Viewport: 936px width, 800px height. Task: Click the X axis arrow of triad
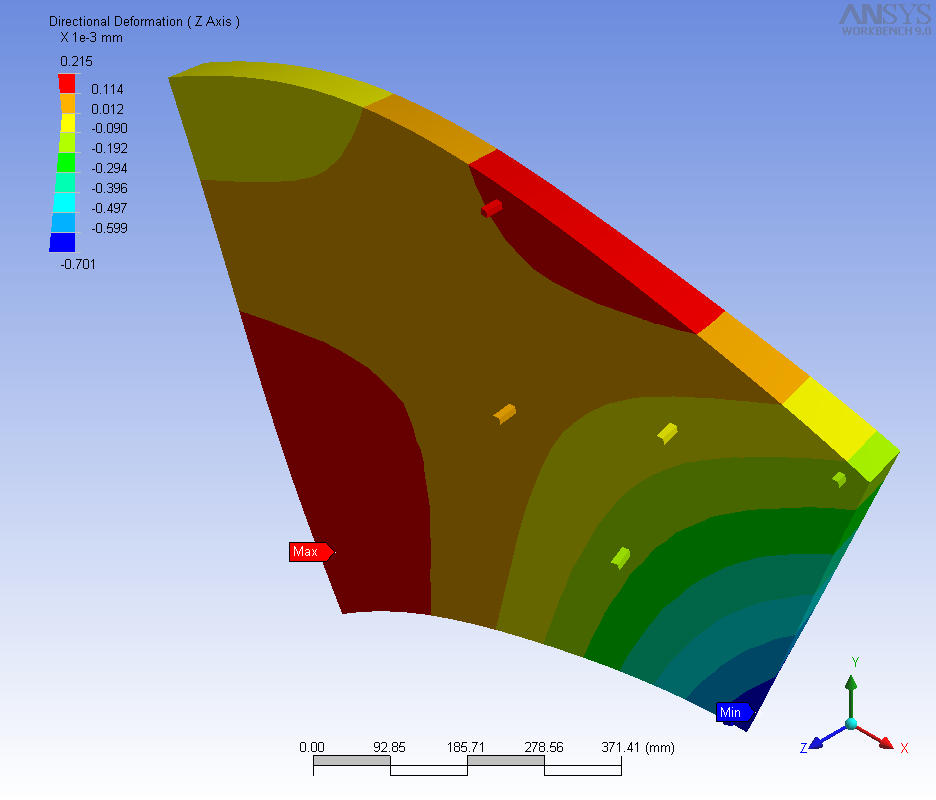876,737
